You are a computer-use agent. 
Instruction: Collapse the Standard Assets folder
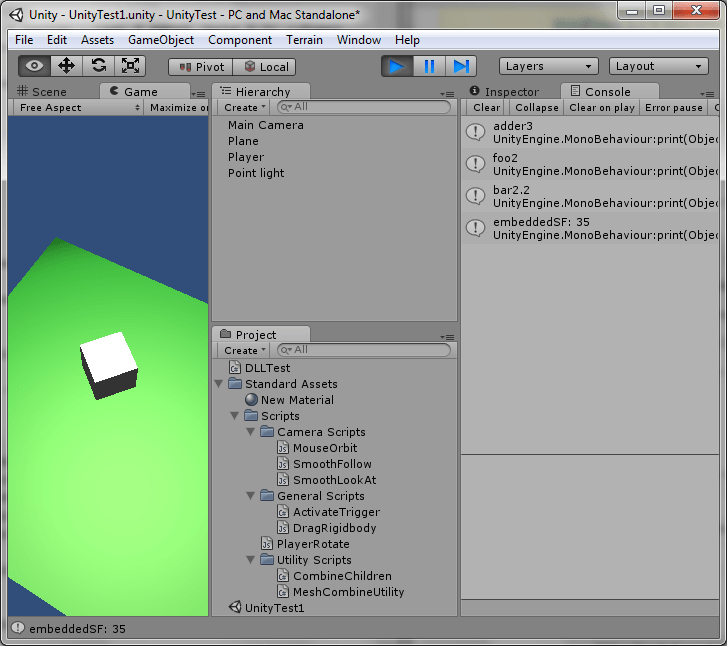tap(219, 384)
